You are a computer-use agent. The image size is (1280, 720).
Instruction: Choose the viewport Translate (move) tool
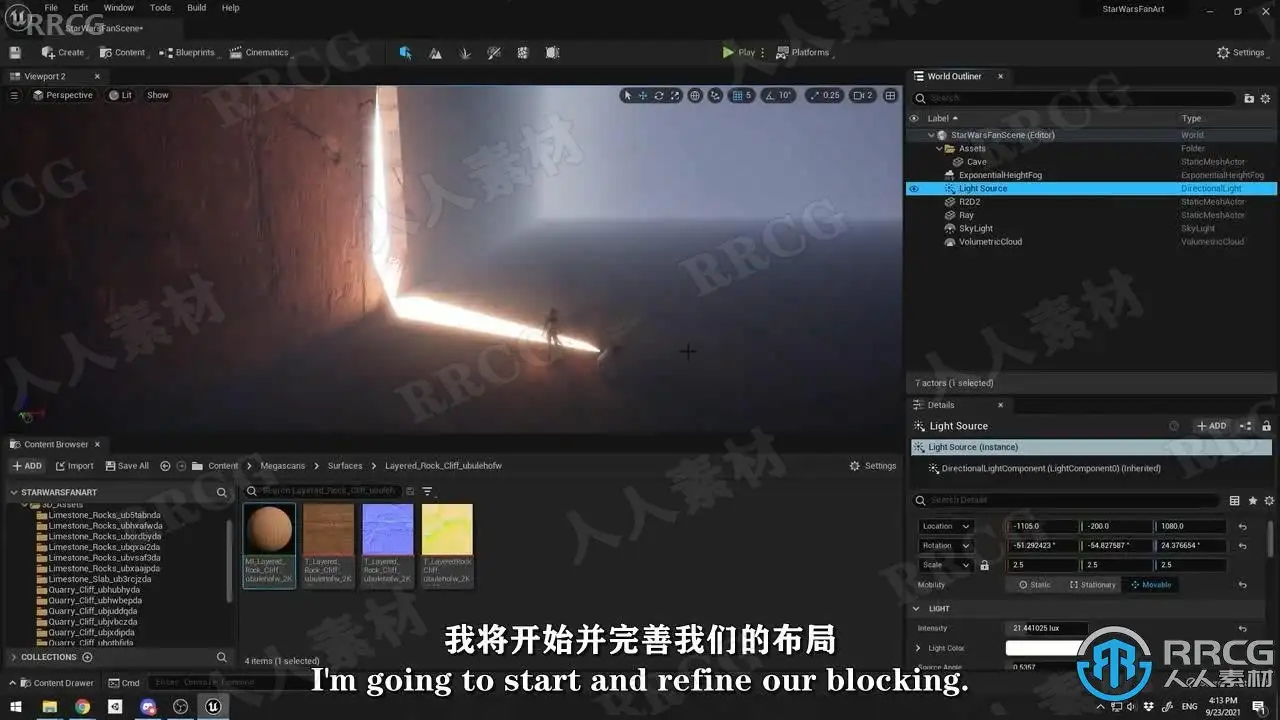coord(643,96)
